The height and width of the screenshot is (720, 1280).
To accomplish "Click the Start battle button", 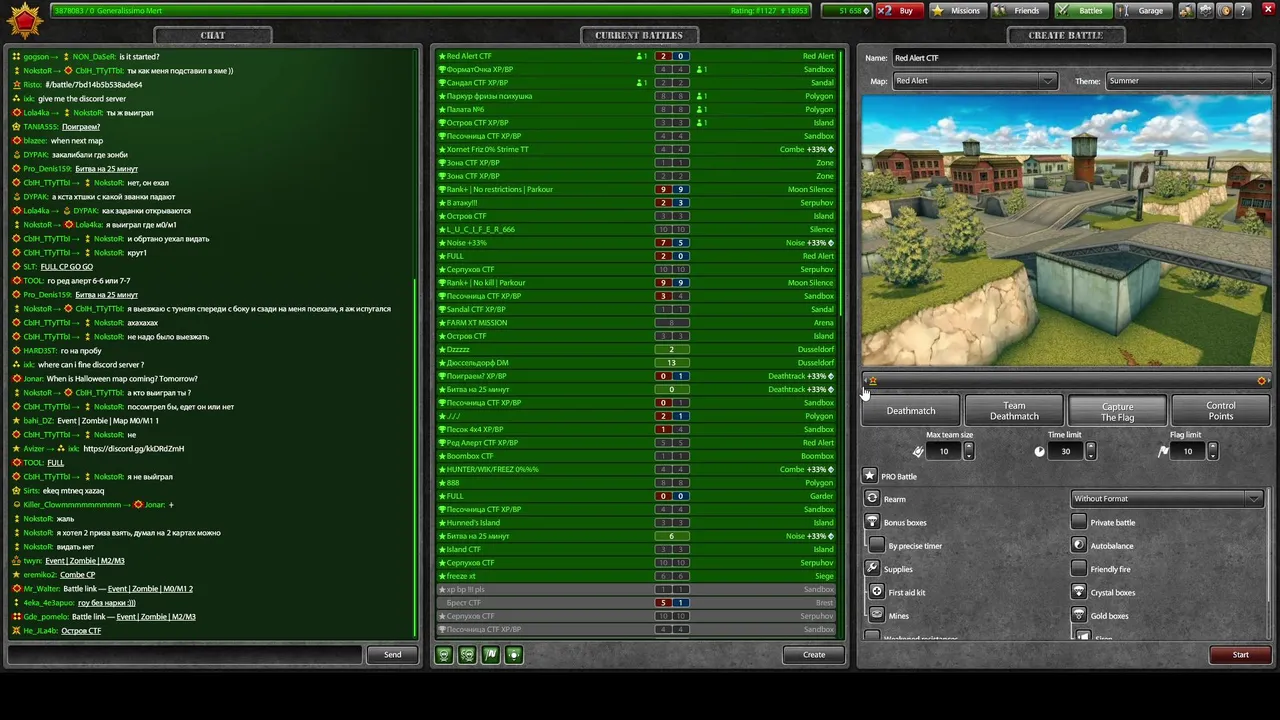I will (1240, 655).
